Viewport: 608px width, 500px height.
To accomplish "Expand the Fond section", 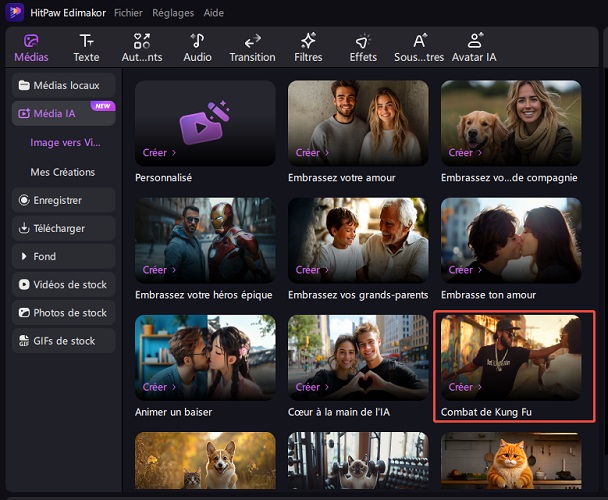I will 64,256.
